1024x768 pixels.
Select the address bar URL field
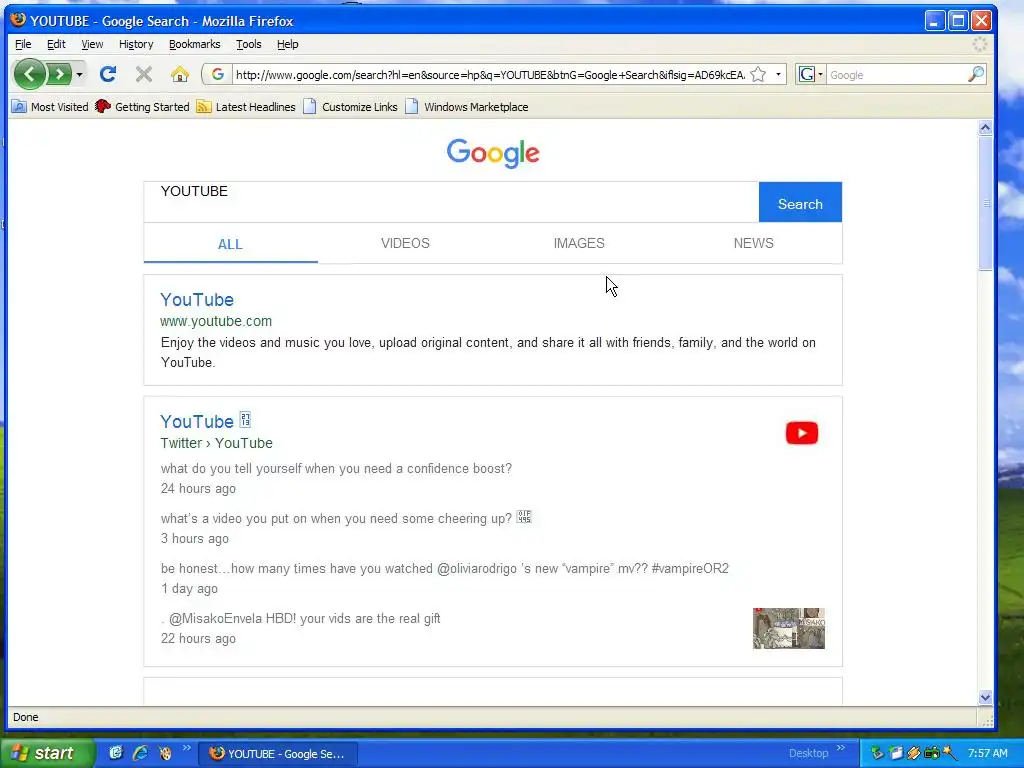point(490,74)
